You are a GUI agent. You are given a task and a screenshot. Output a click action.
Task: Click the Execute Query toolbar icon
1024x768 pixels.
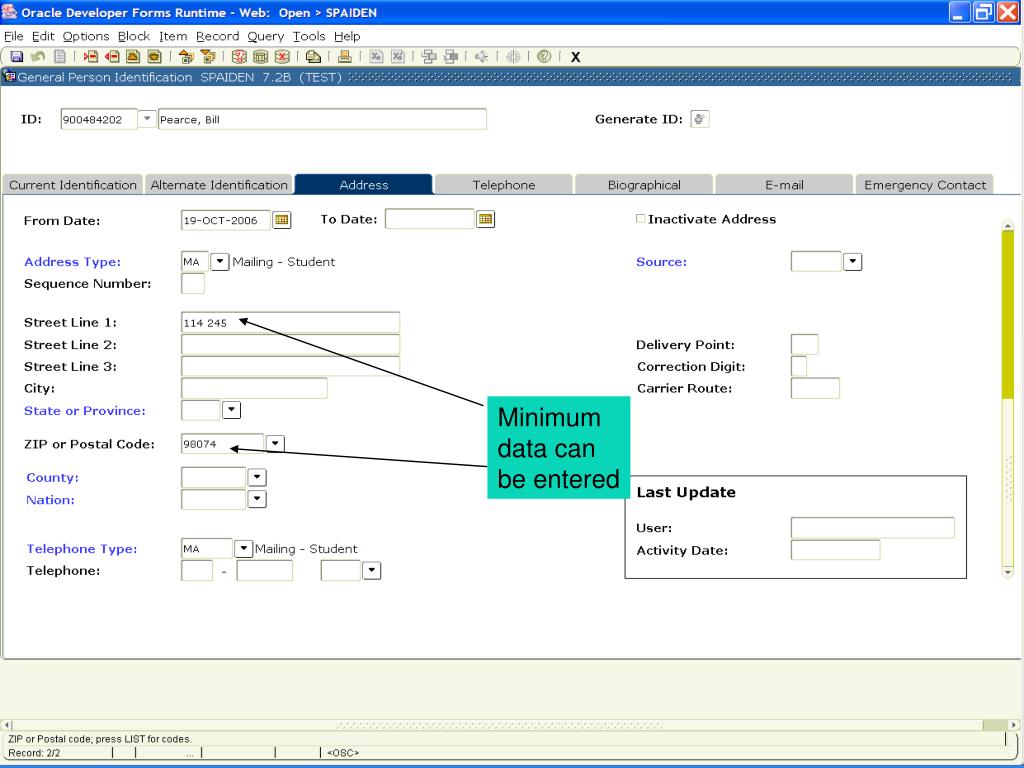tap(261, 57)
